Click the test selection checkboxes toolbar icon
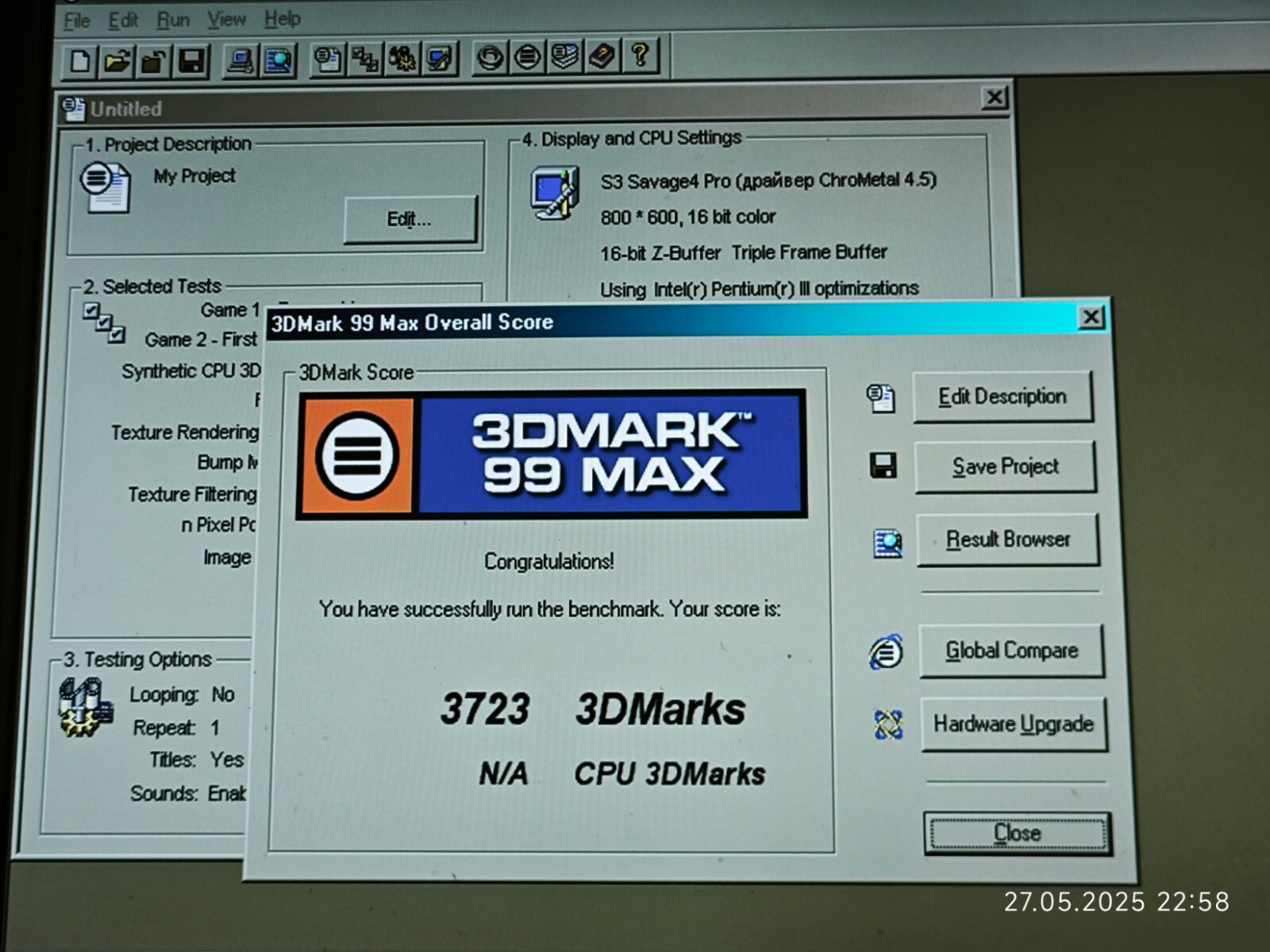The image size is (1270, 952). pyautogui.click(x=365, y=59)
